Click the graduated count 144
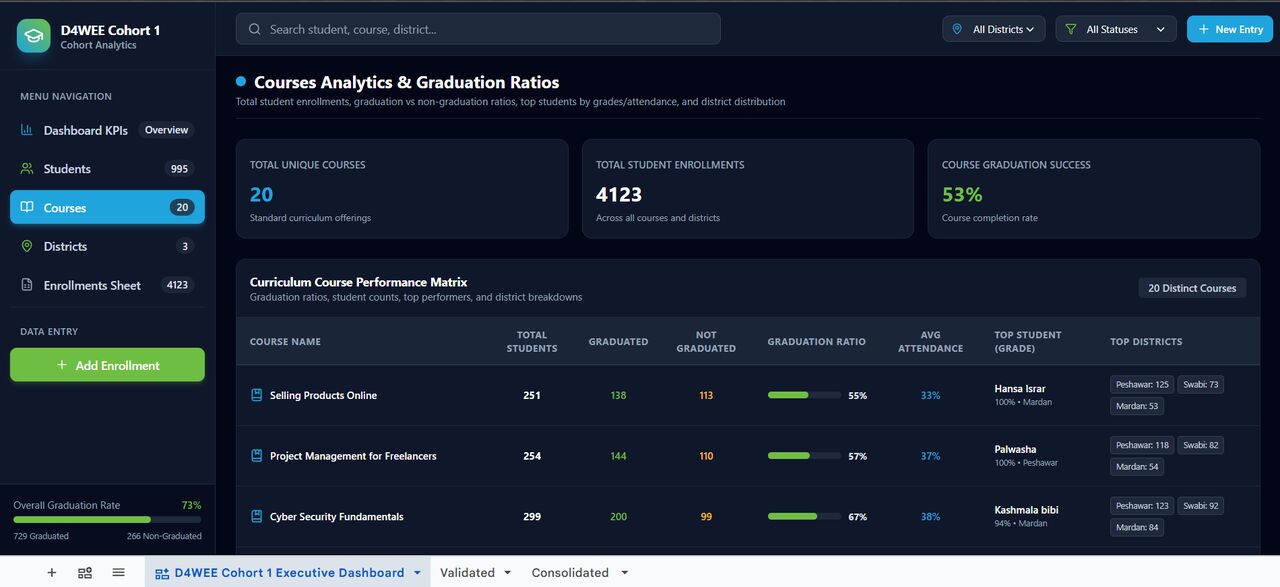1280x587 pixels. click(x=618, y=456)
